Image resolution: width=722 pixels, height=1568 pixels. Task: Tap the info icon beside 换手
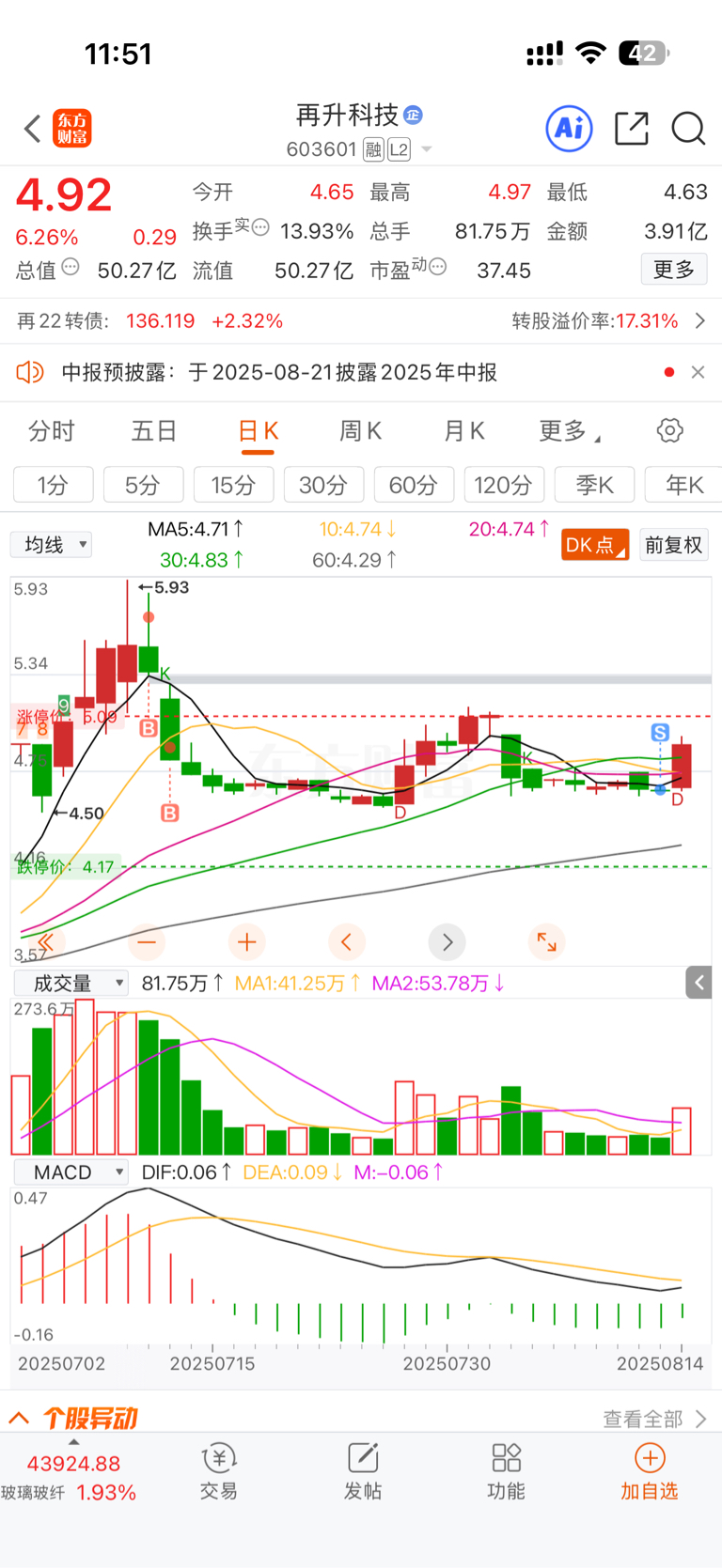point(261,227)
